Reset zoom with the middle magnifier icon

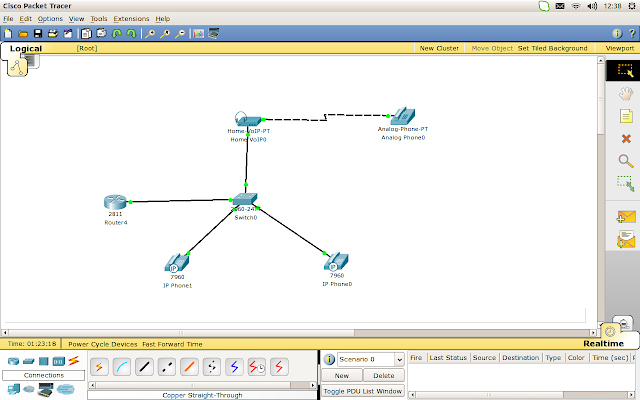point(165,33)
